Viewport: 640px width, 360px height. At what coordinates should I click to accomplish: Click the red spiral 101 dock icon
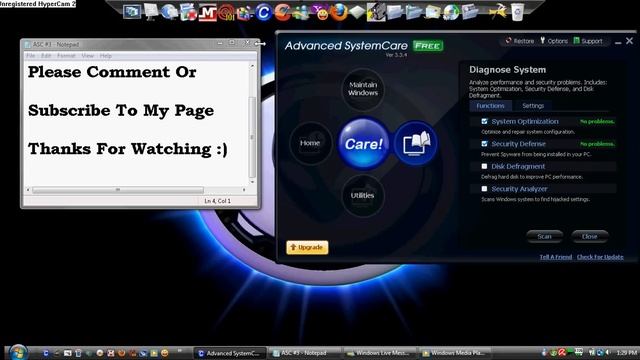(226, 13)
